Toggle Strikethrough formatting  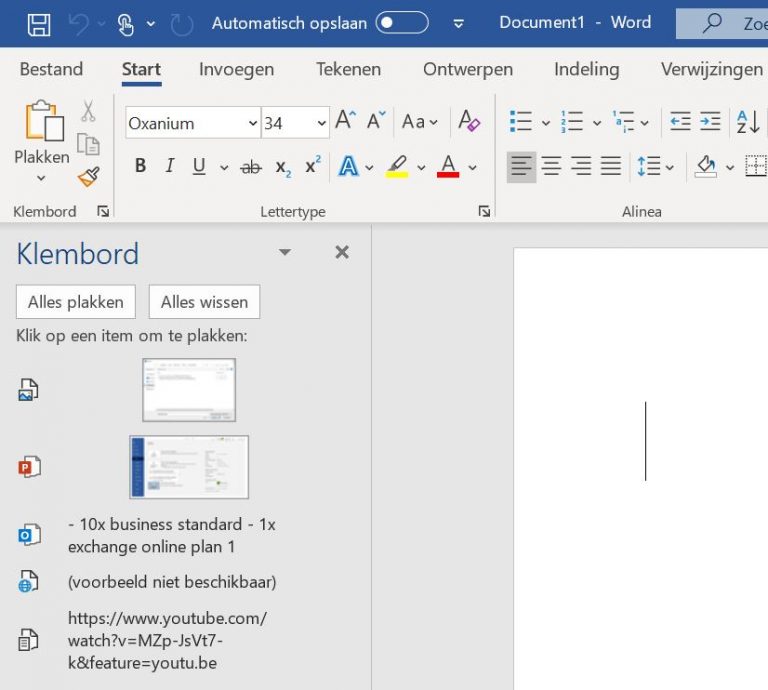(x=251, y=167)
